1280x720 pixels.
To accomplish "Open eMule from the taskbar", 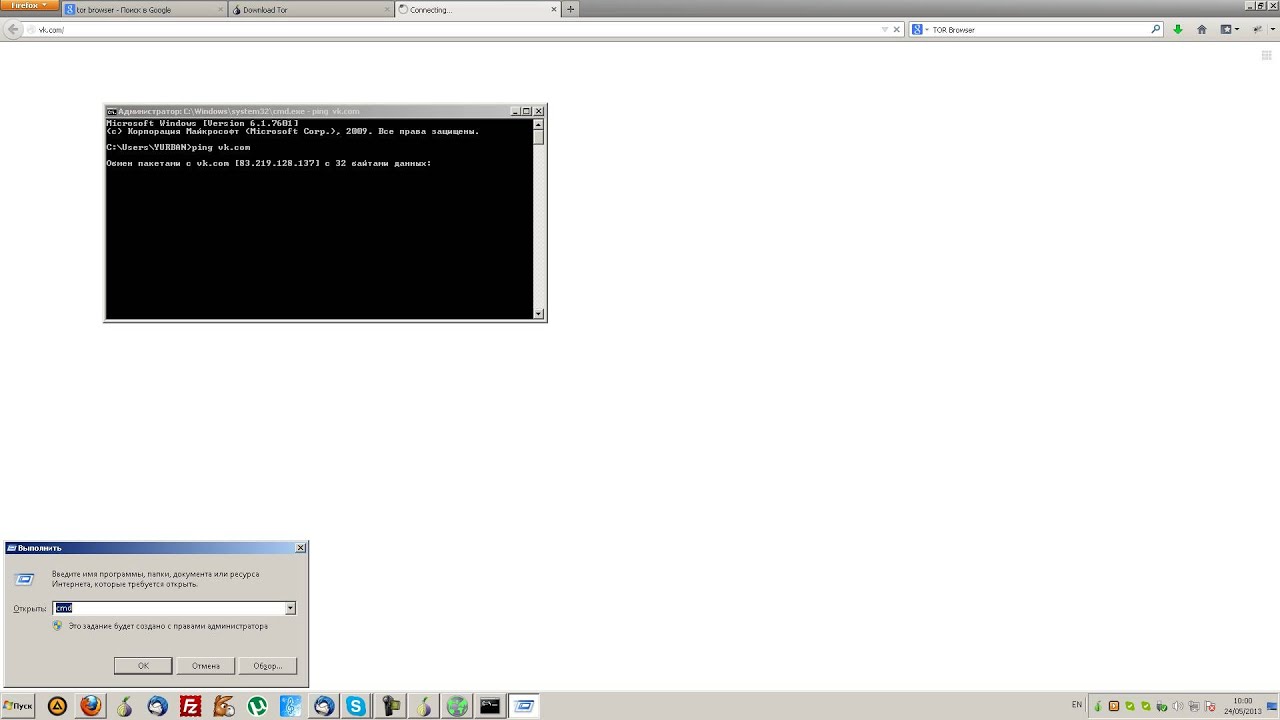I will click(224, 706).
